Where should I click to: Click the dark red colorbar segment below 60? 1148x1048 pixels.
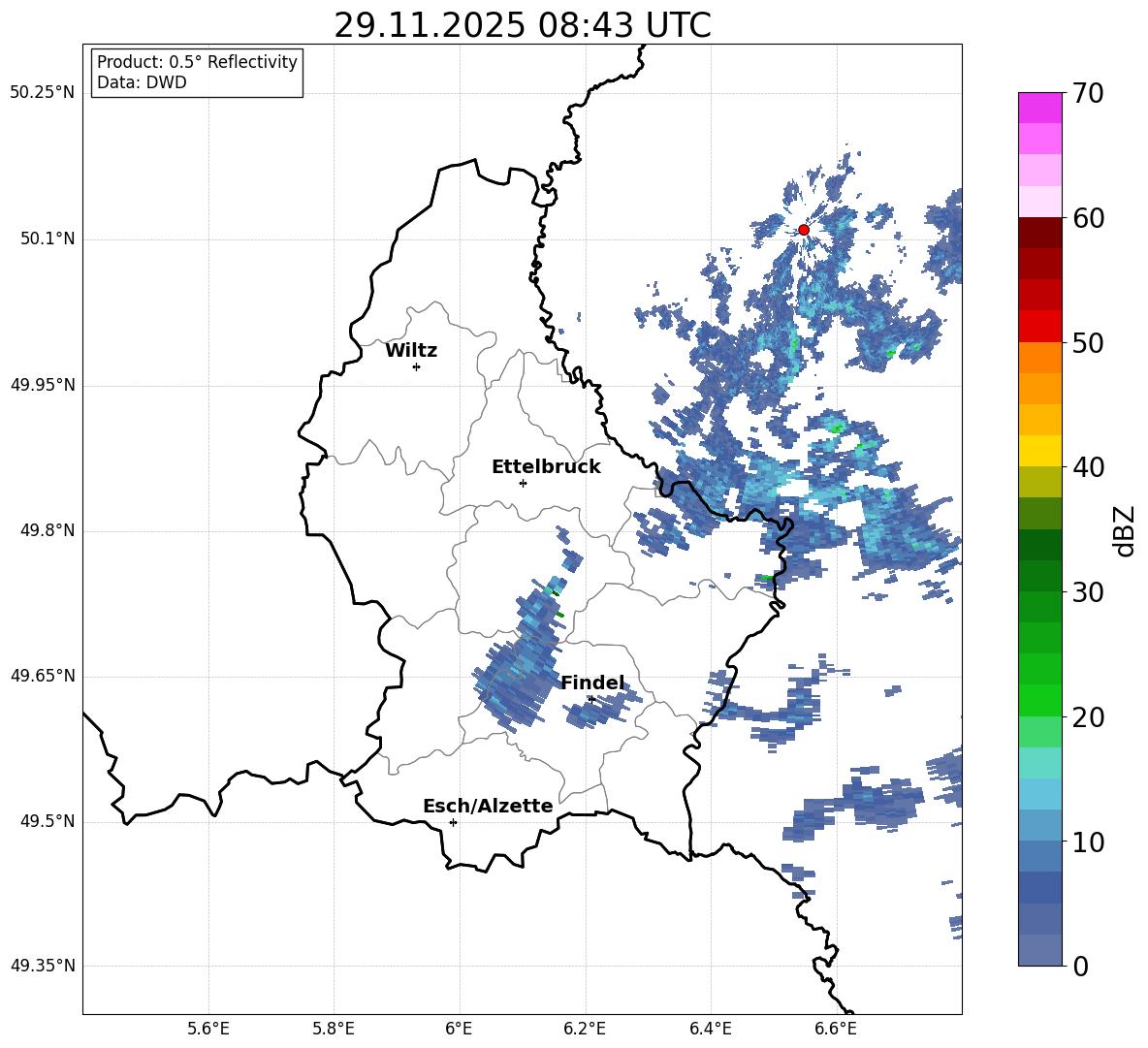(x=1039, y=233)
